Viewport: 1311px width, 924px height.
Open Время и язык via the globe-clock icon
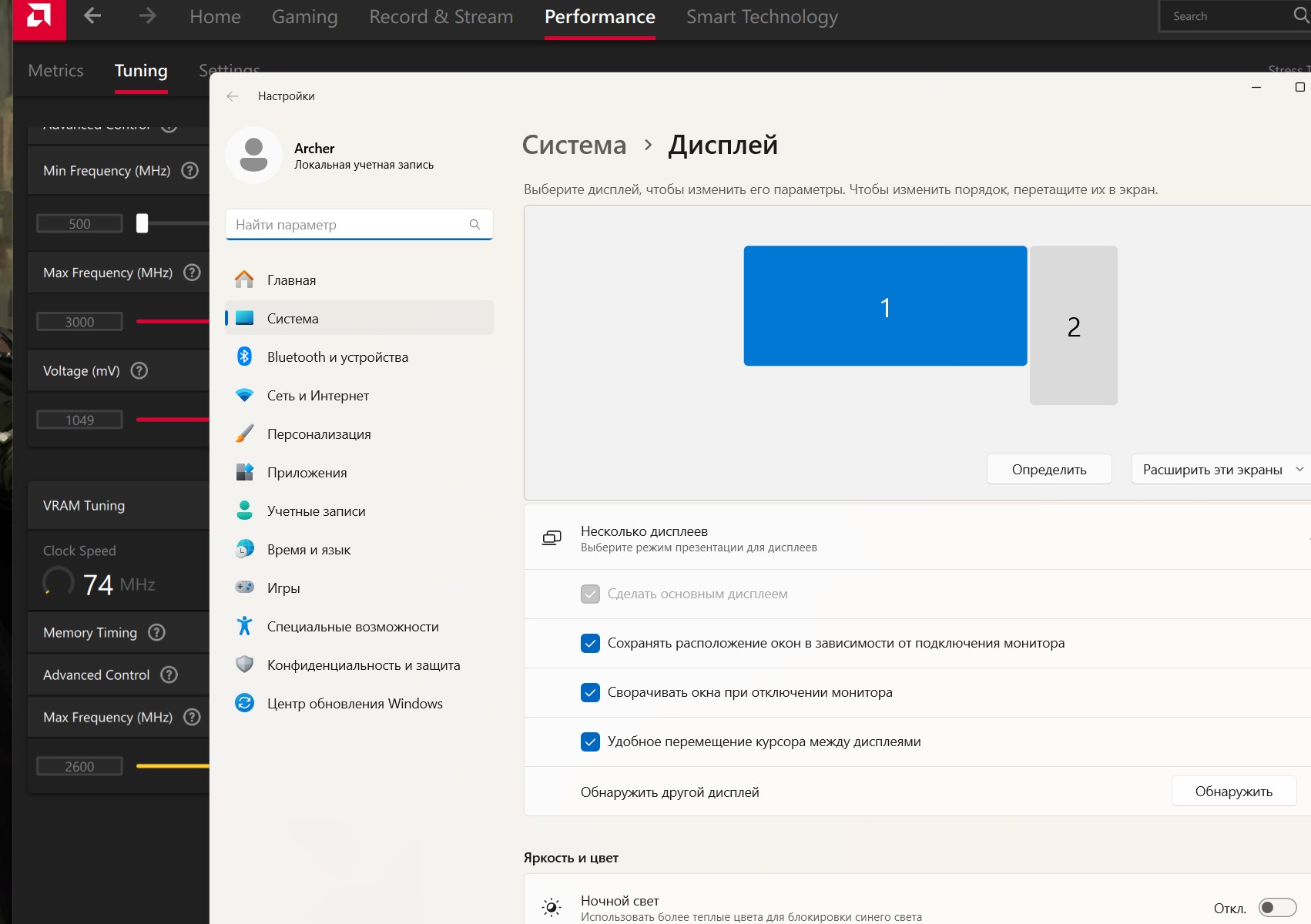(244, 549)
